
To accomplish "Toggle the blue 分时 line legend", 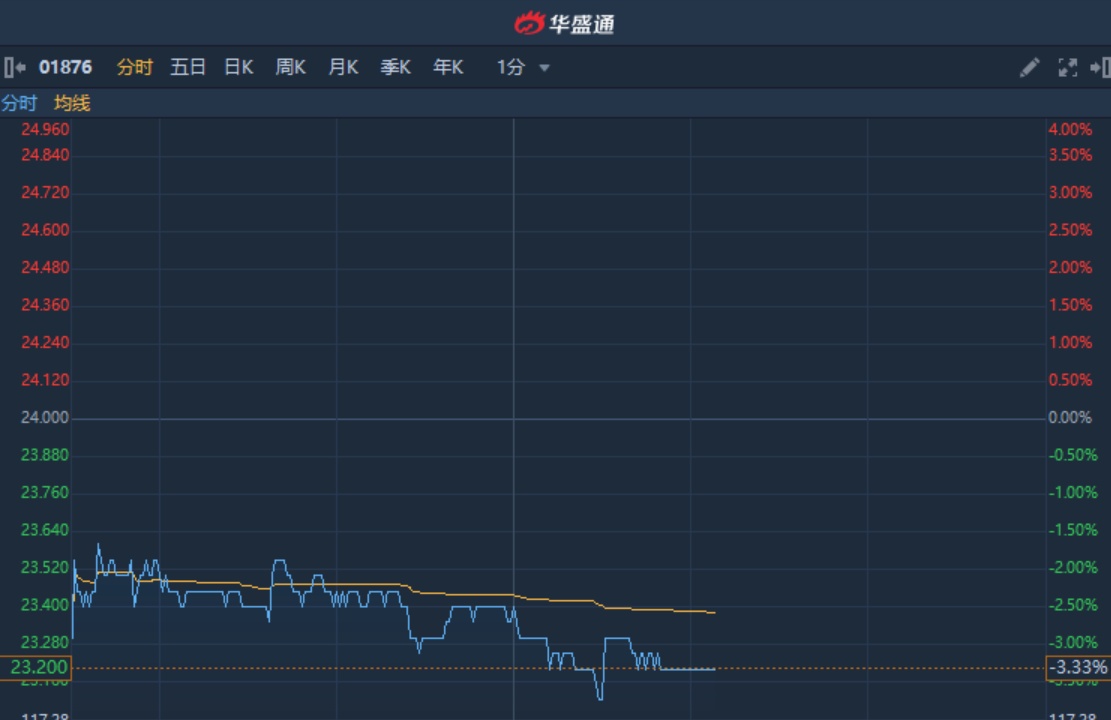I will point(19,103).
